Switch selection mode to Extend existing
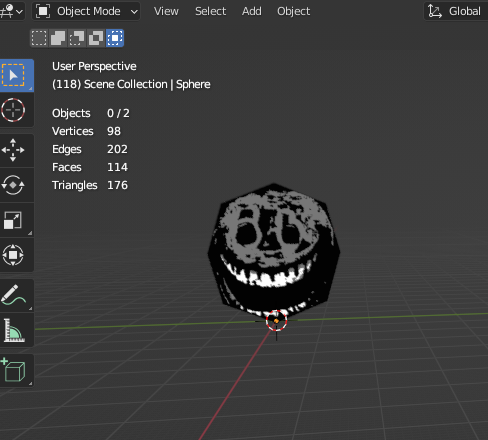This screenshot has height=440, width=488. point(58,38)
